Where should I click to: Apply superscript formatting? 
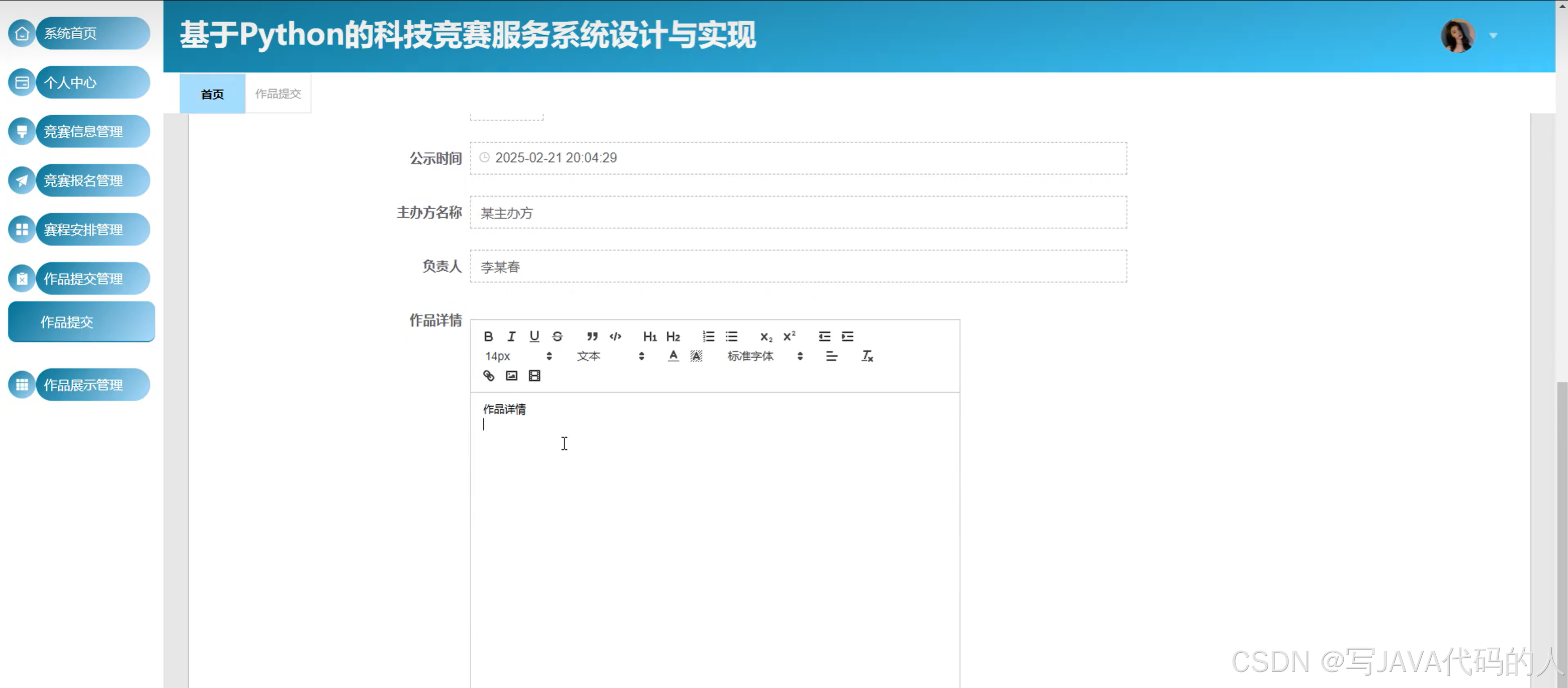pyautogui.click(x=789, y=336)
